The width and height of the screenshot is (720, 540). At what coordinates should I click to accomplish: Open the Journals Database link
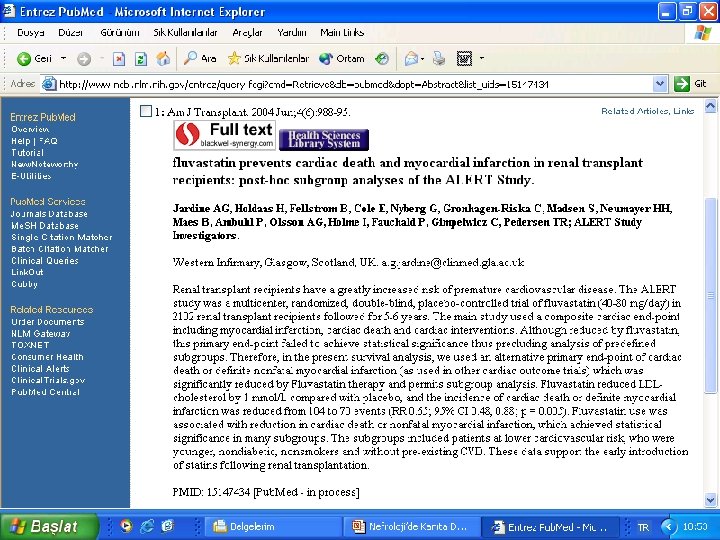(x=49, y=214)
